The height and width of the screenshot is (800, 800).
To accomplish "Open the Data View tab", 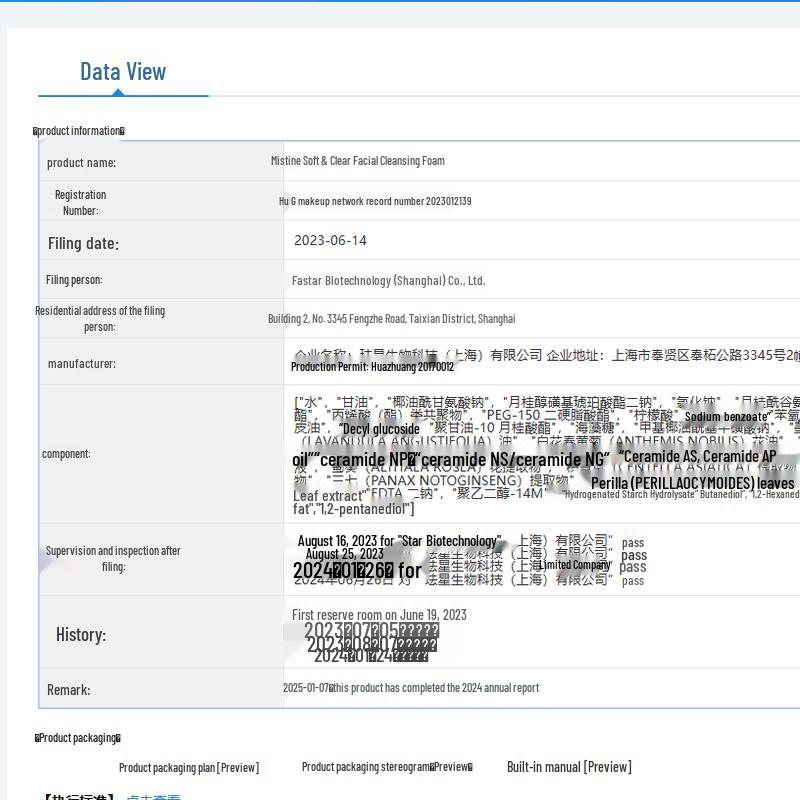I will (123, 72).
